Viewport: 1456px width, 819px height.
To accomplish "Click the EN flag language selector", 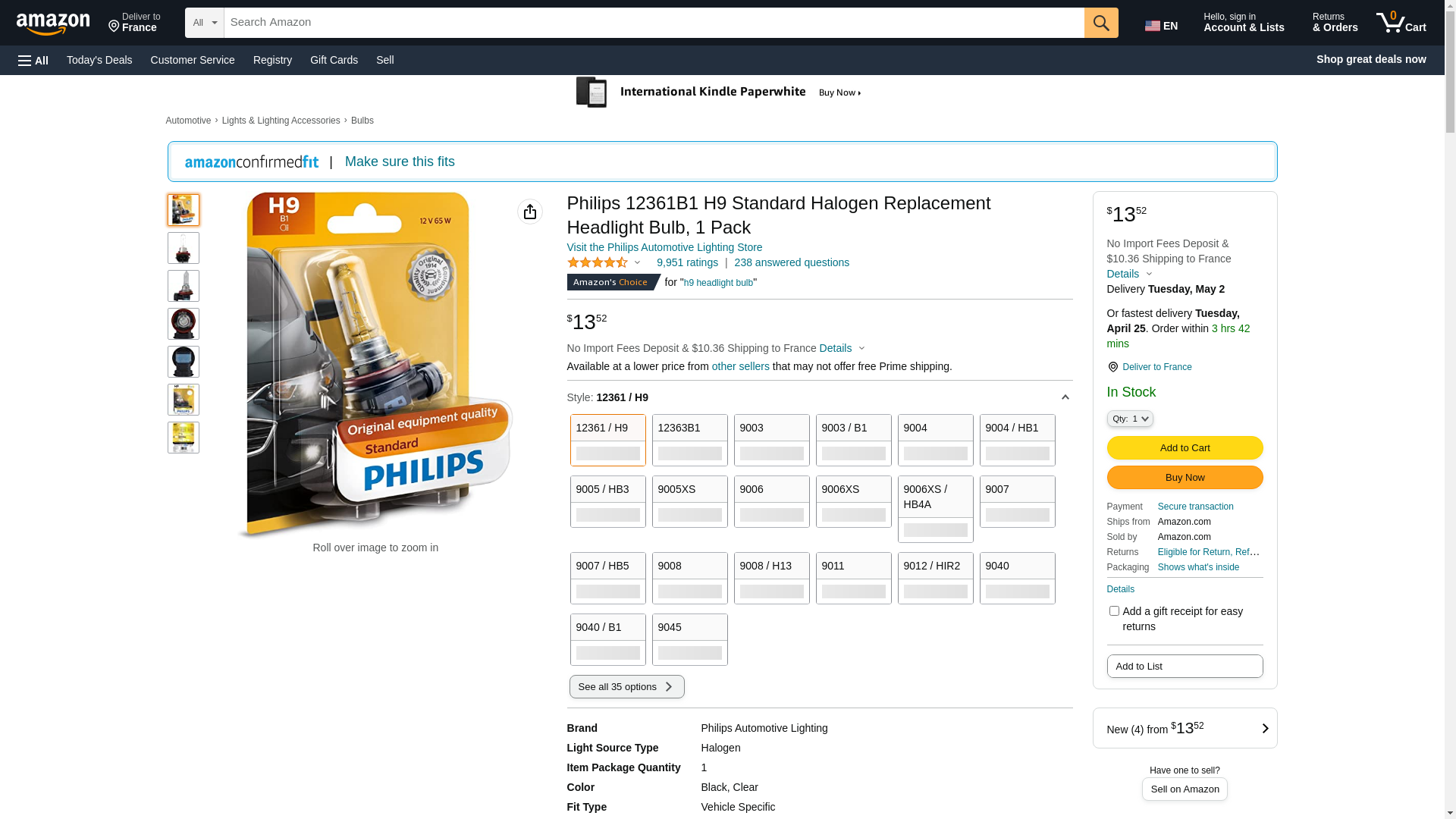I will (1161, 26).
